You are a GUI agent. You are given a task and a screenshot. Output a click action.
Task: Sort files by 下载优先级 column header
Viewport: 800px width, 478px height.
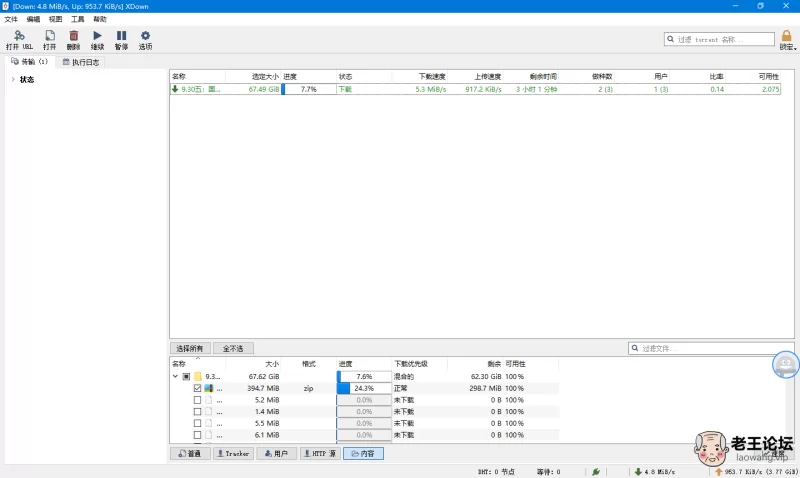pos(420,364)
